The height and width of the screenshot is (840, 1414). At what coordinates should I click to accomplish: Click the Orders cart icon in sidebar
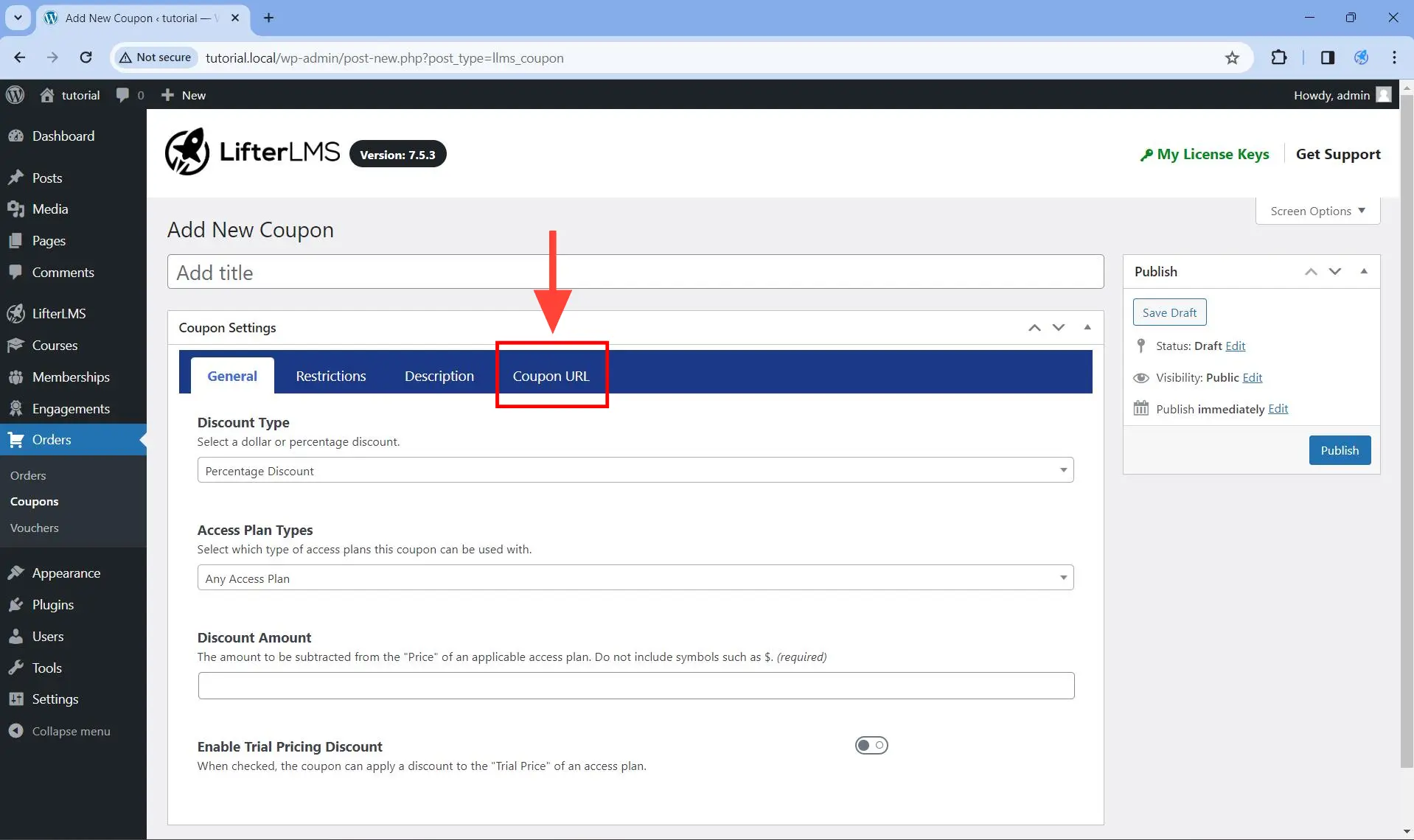coord(15,440)
